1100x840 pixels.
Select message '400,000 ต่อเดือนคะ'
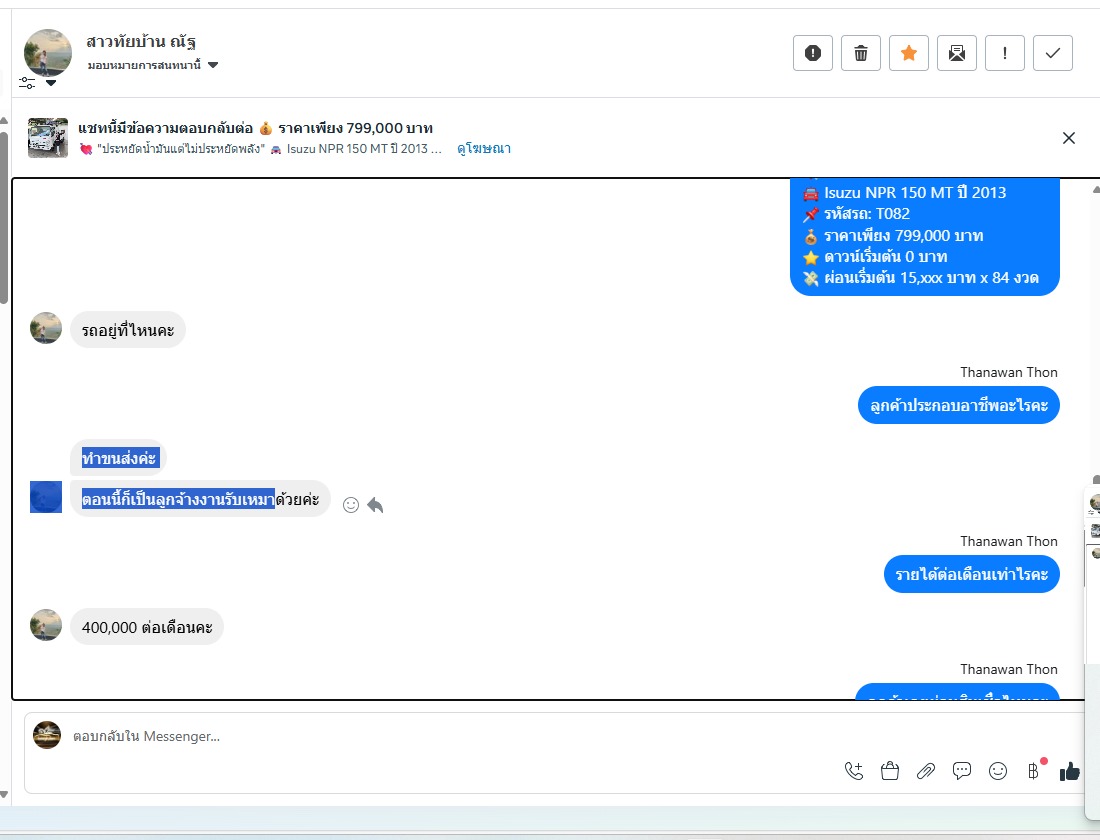click(x=147, y=627)
